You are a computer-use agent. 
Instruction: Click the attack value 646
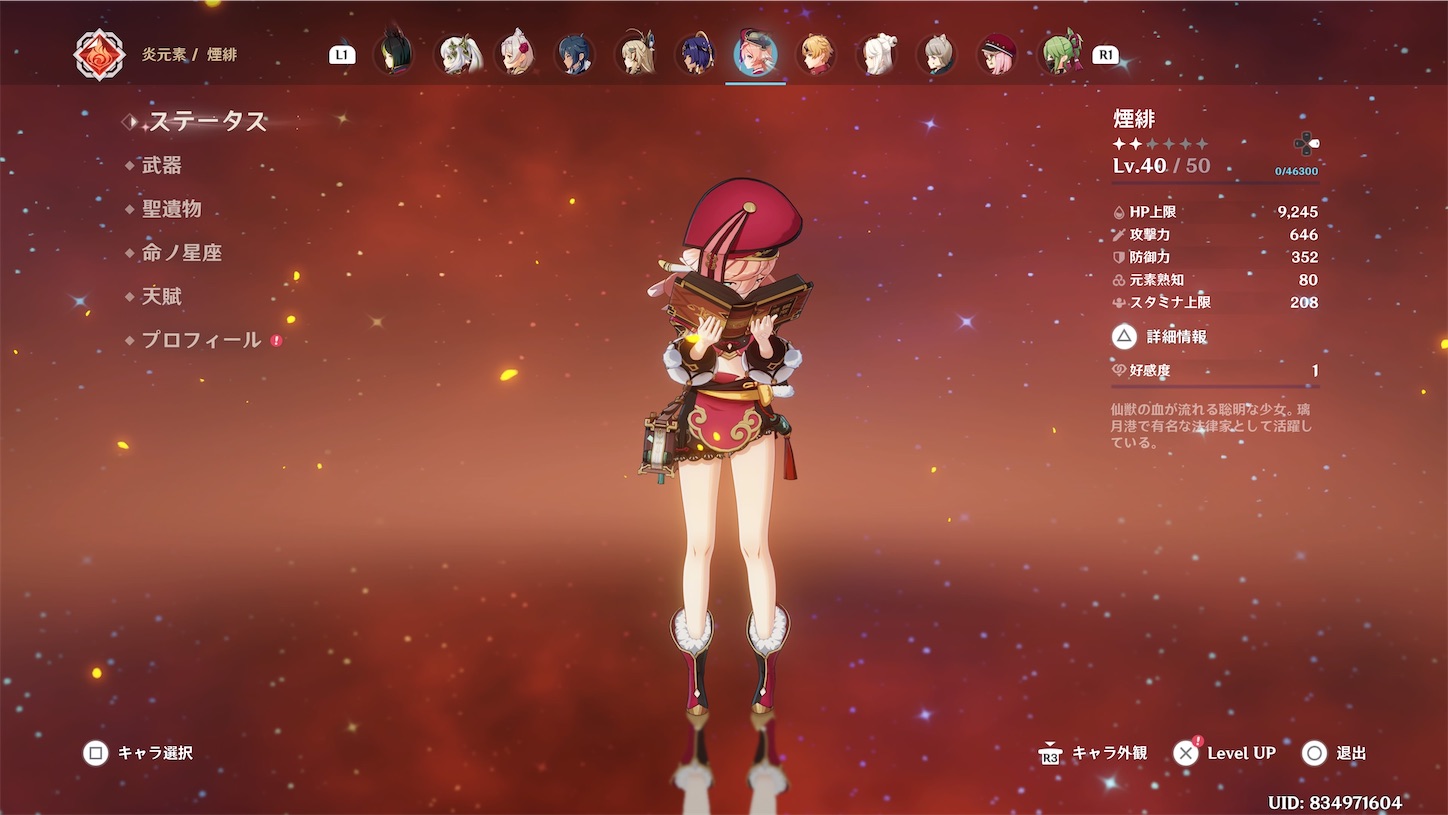coord(1304,235)
